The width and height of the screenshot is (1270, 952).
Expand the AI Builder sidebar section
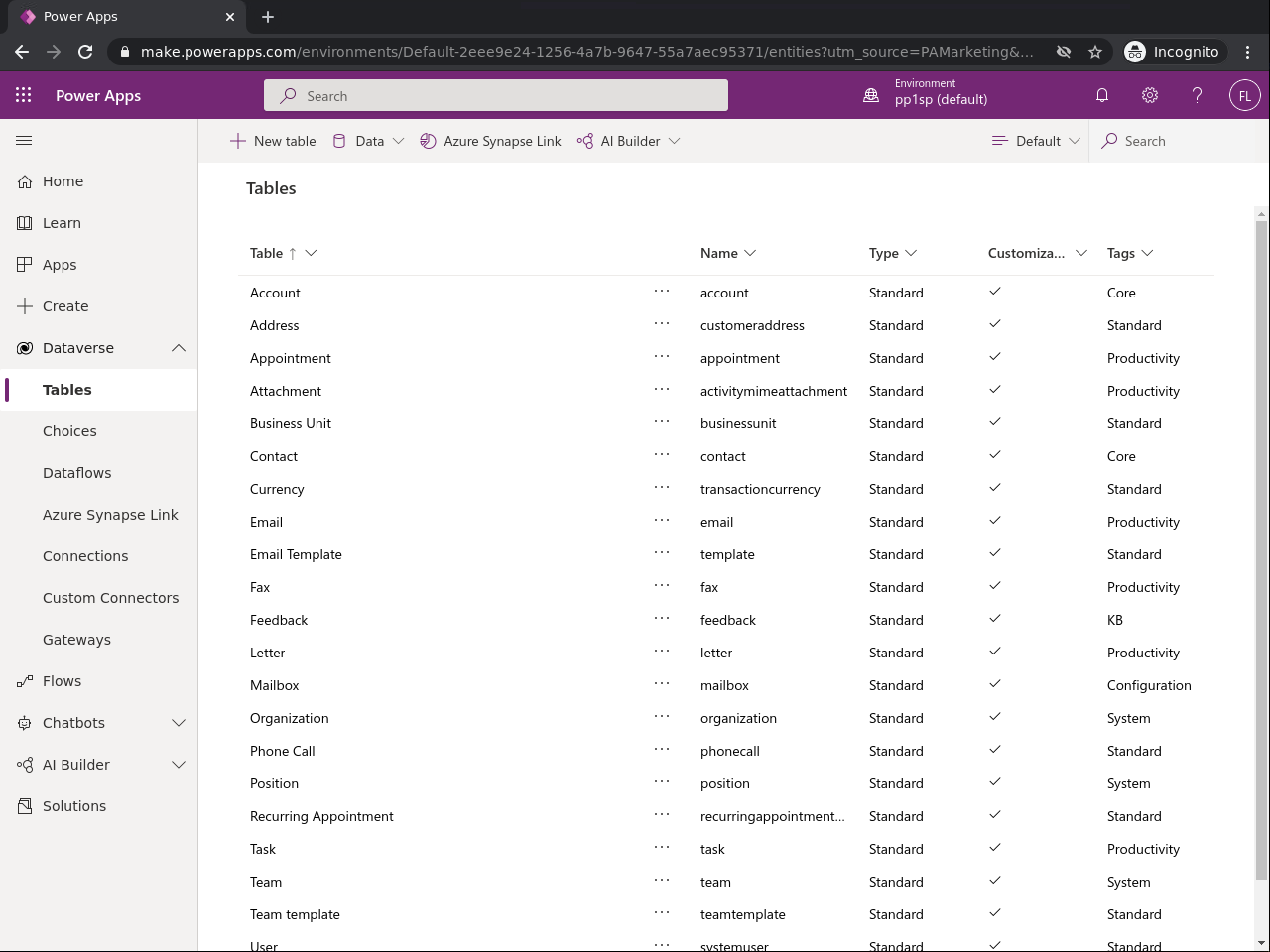[x=179, y=765]
